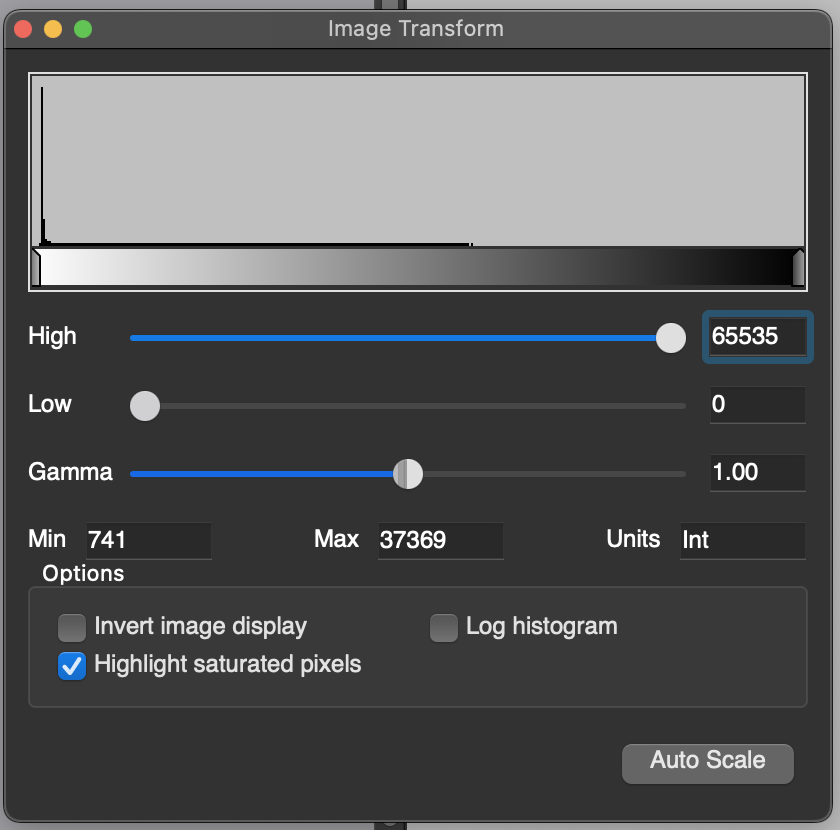The image size is (840, 830).
Task: Disable Highlight saturated pixels checkbox
Action: tap(72, 666)
